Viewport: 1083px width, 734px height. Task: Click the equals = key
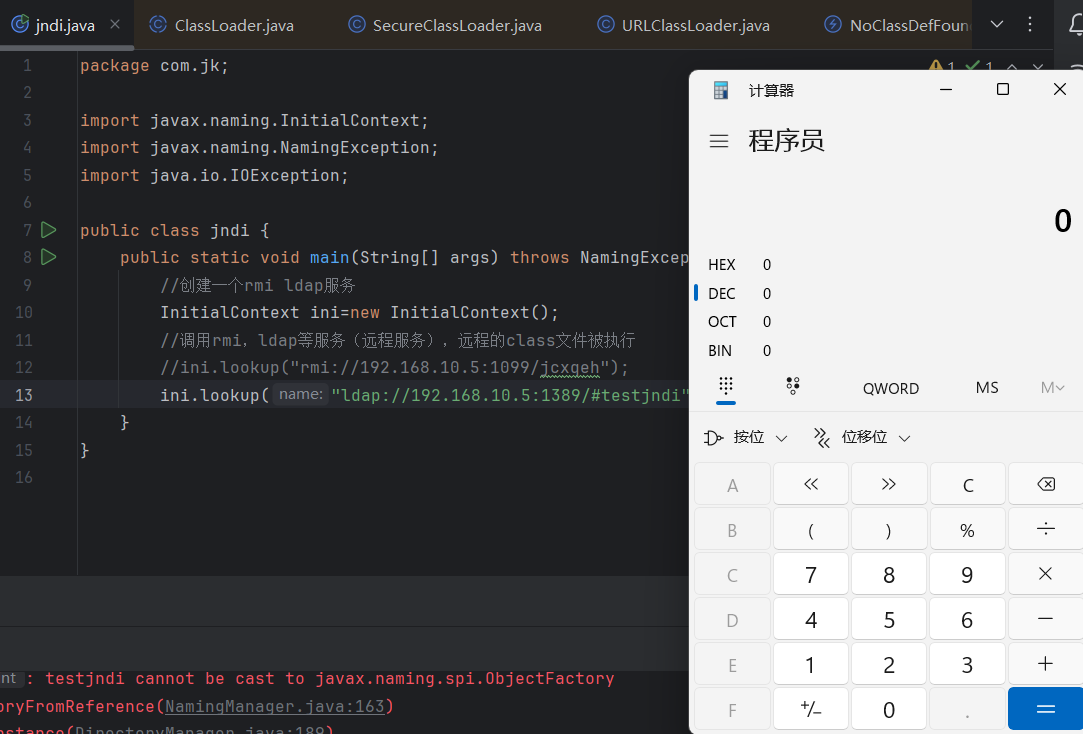tap(1046, 708)
